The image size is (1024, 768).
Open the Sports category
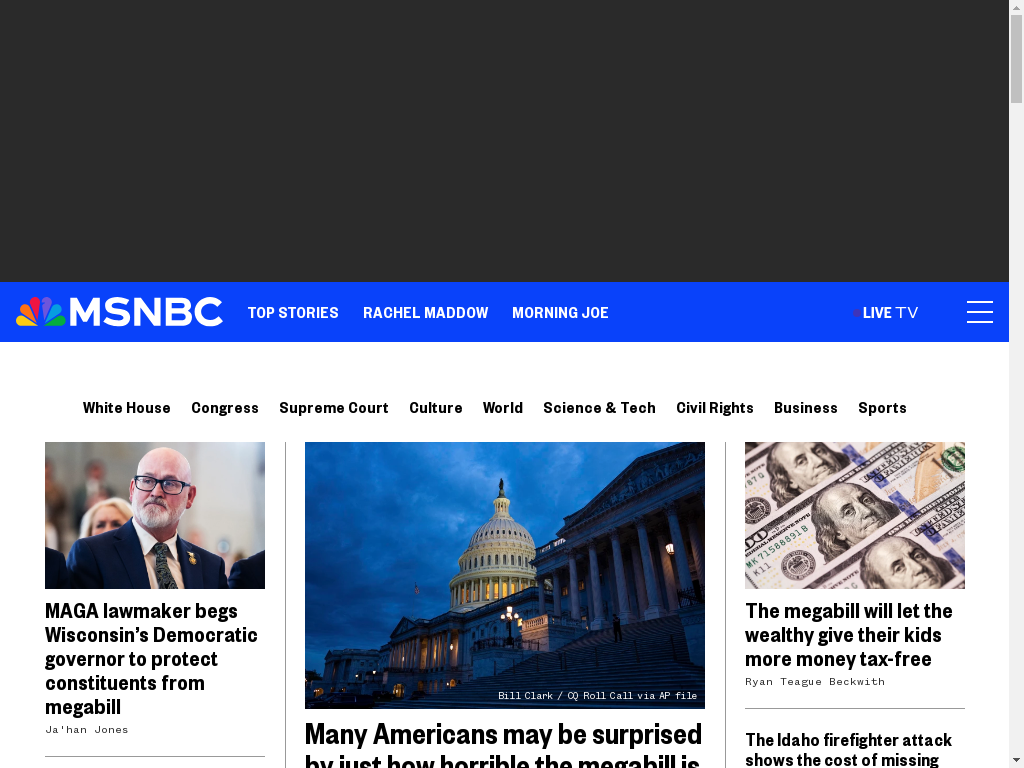coord(882,408)
